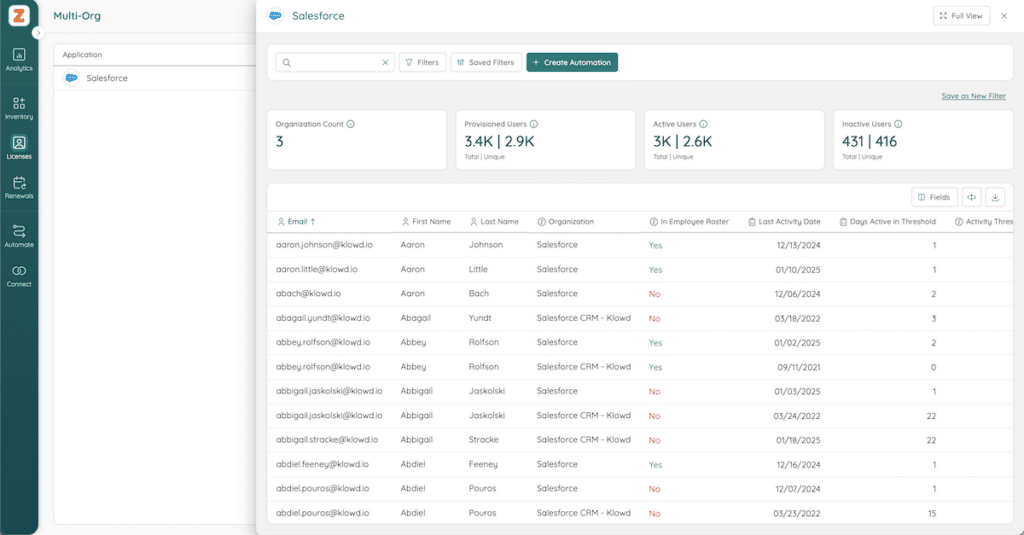
Task: Click the search magnifier icon
Action: [287, 63]
